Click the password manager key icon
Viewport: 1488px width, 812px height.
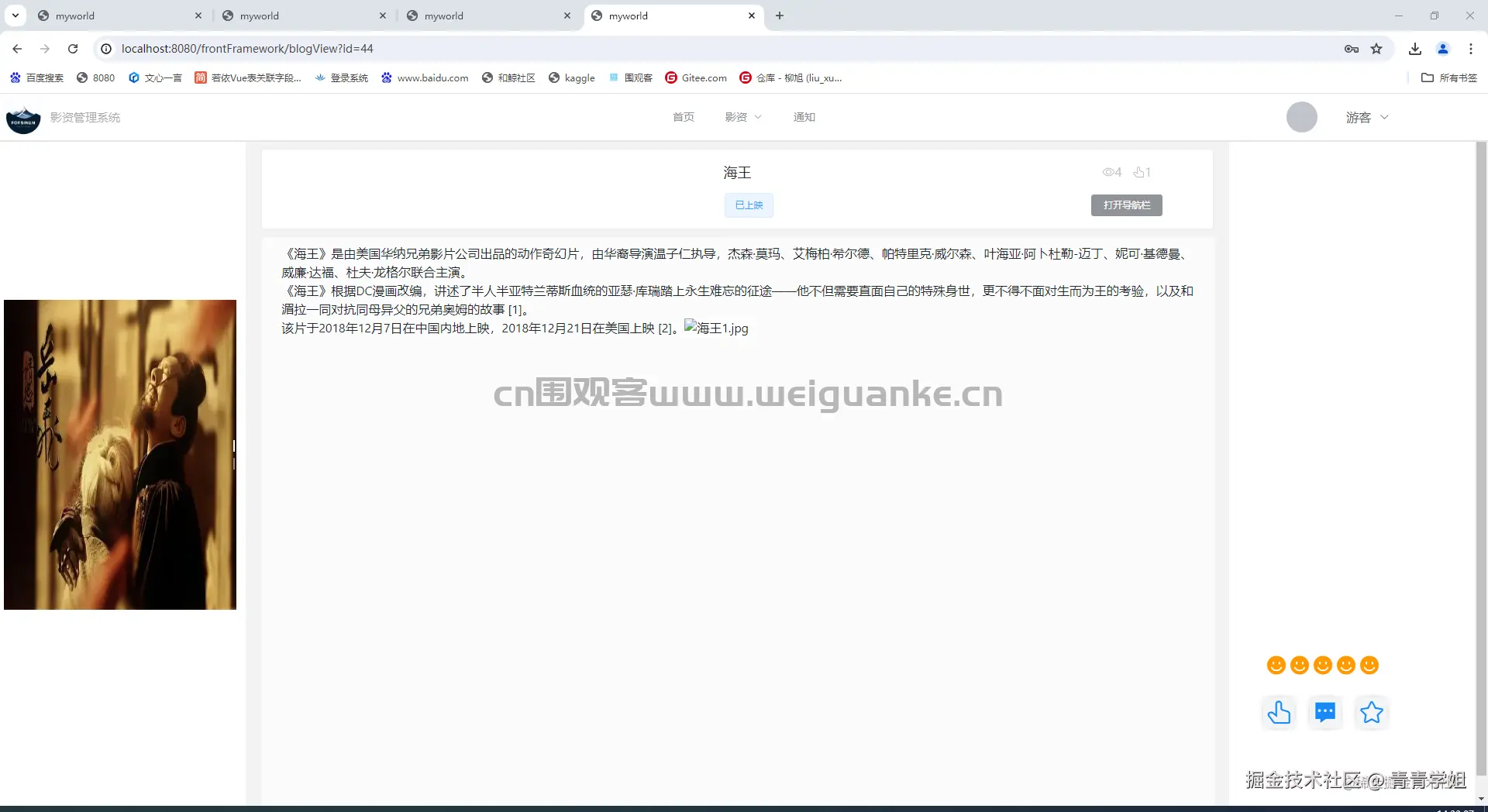[x=1351, y=48]
